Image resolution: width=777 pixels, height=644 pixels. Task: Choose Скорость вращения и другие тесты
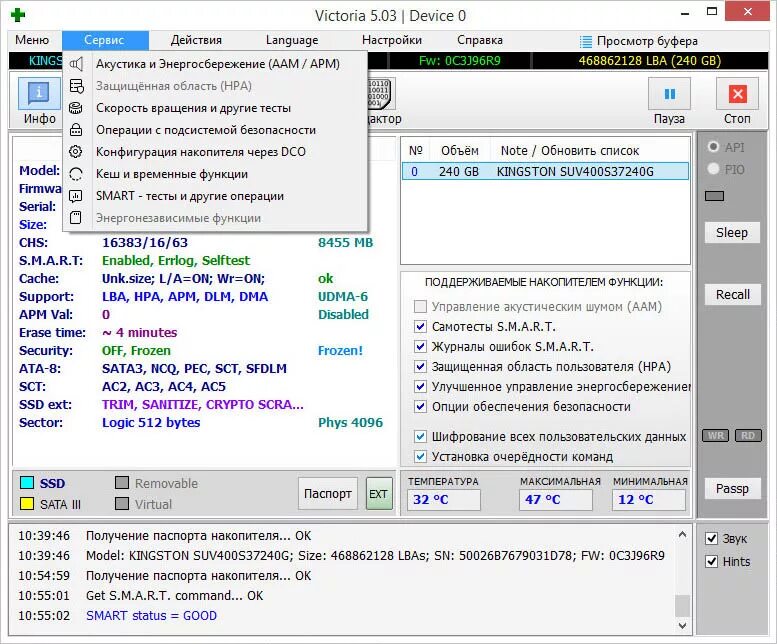tap(216, 108)
